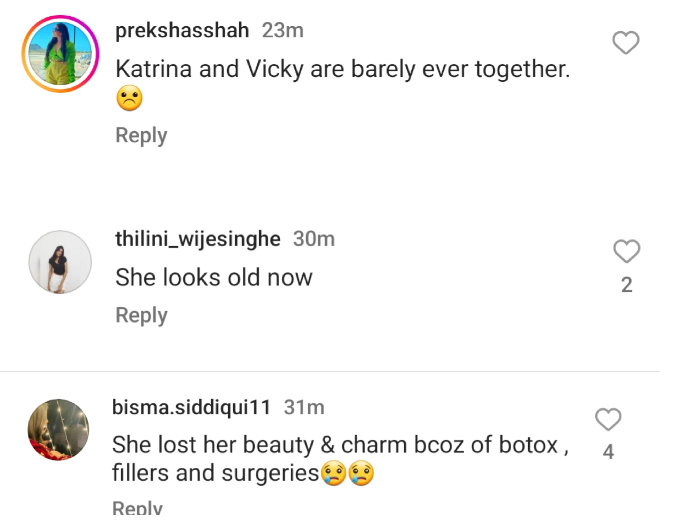Open bisma.siddiqui11's profile picture

click(58, 432)
